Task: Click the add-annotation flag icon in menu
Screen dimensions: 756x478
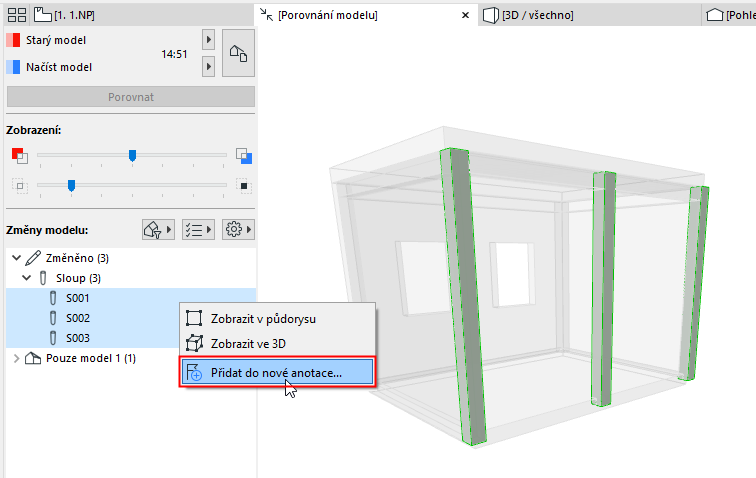Action: pos(194,372)
